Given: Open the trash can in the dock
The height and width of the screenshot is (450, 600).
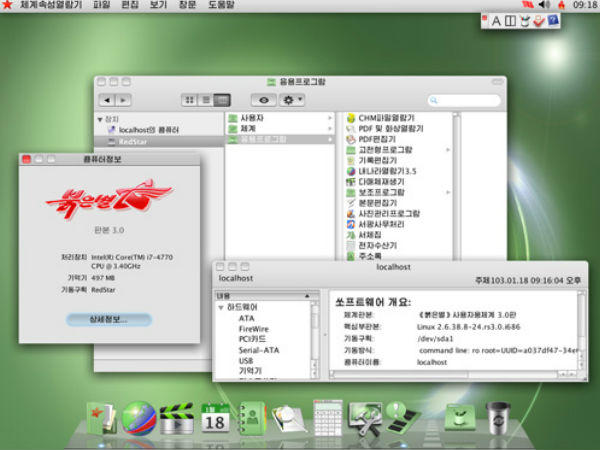Looking at the screenshot, I should pos(498,417).
